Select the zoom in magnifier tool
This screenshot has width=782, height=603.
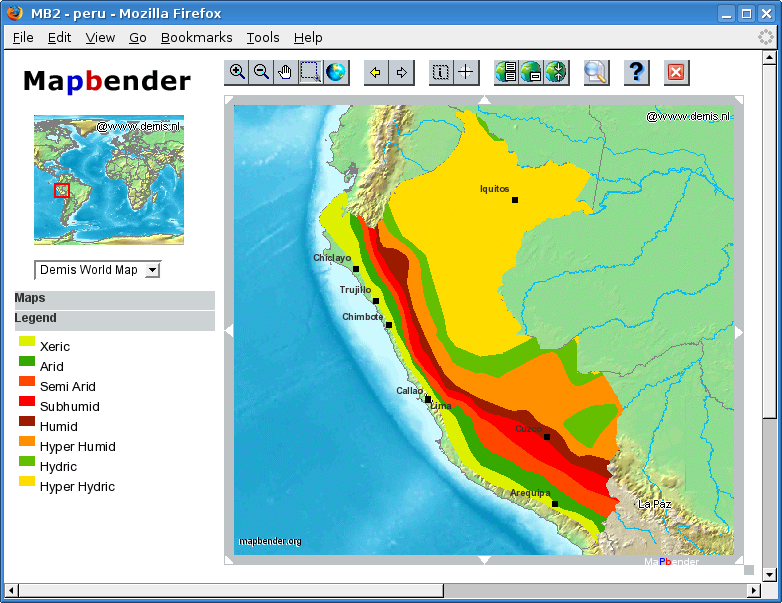[237, 72]
